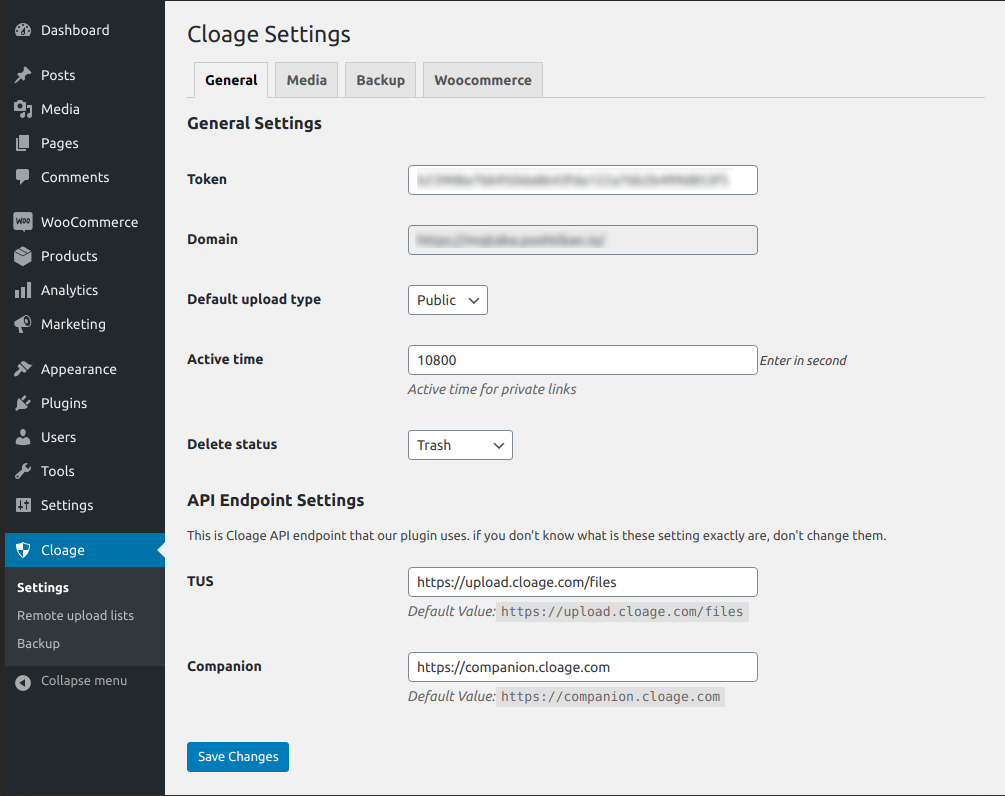Open the Media menu label
Screen dimensions: 1005x796
click(x=60, y=109)
